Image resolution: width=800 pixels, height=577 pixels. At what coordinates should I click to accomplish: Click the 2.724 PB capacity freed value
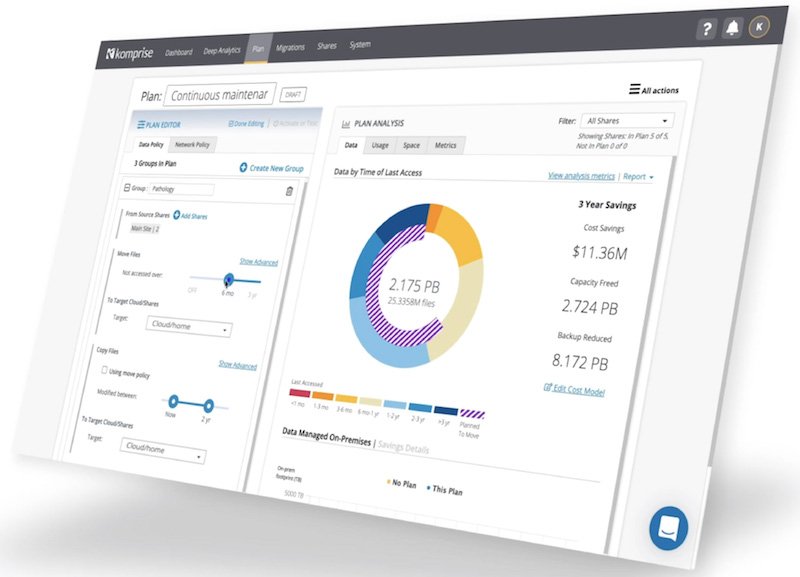590,307
